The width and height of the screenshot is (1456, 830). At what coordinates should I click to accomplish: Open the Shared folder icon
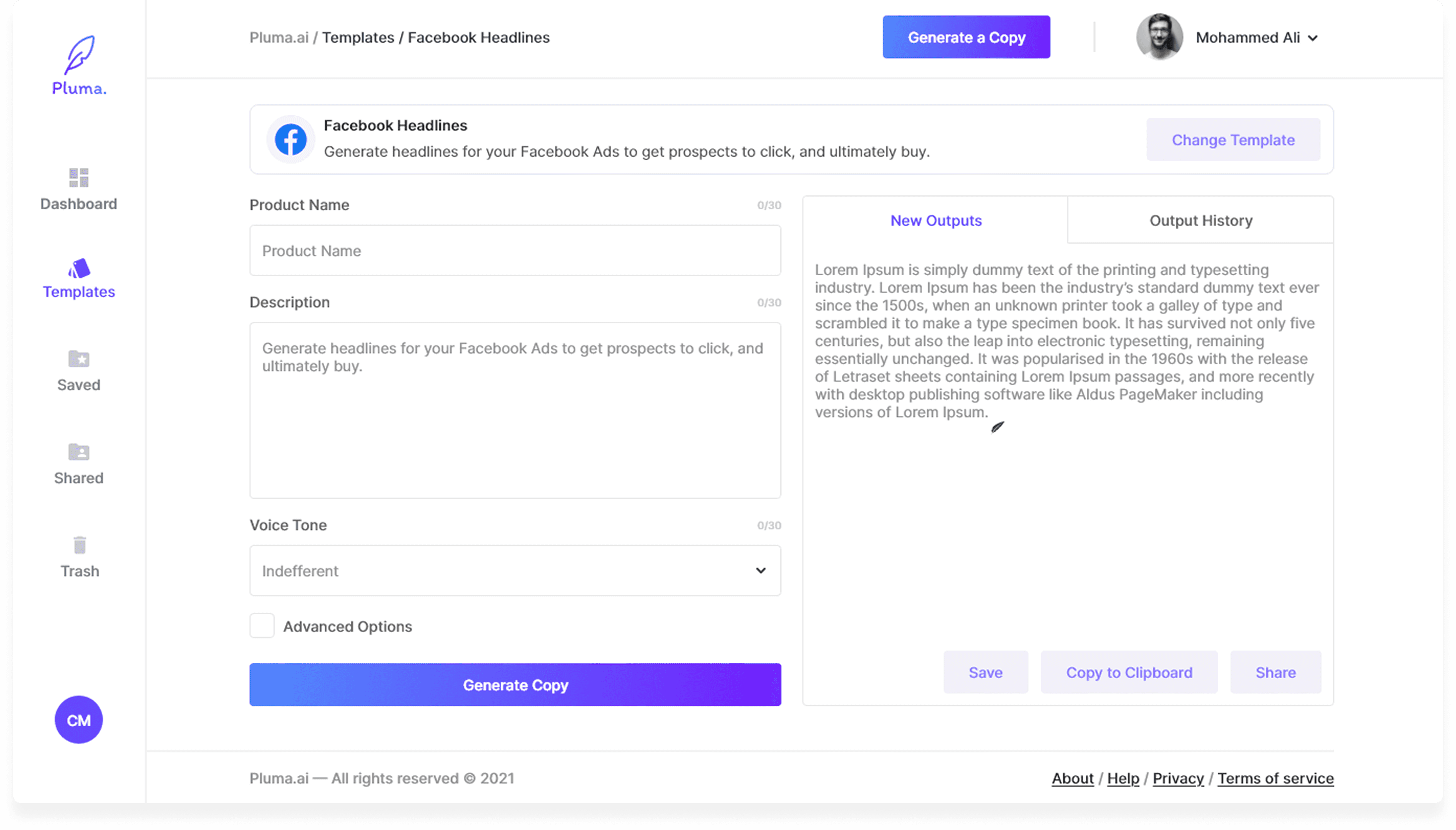(x=79, y=452)
